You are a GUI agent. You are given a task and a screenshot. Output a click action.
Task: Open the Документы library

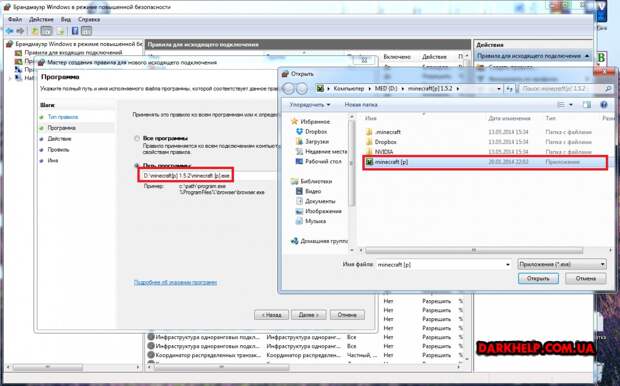click(x=316, y=201)
